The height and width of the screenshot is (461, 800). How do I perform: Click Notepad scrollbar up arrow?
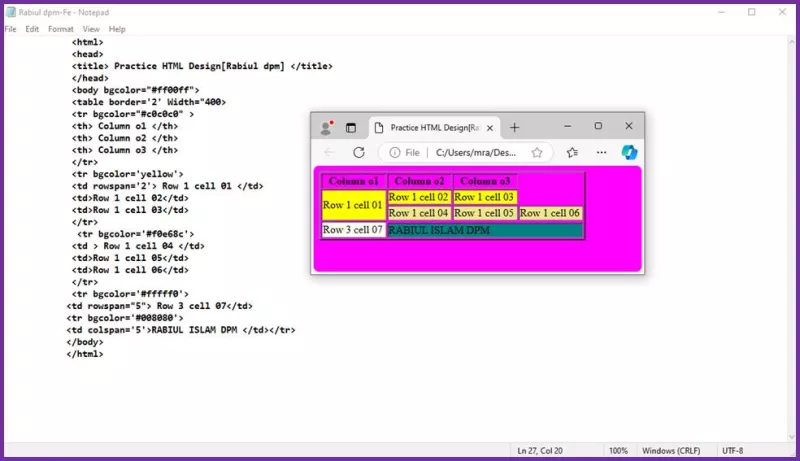click(791, 41)
